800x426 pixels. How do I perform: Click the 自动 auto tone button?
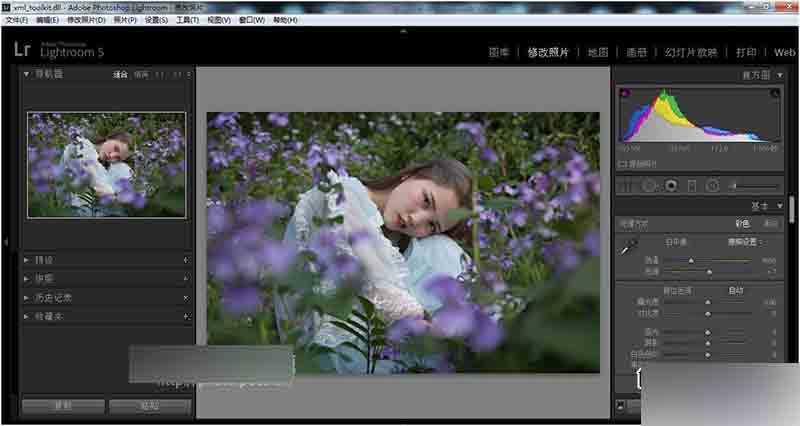735,291
